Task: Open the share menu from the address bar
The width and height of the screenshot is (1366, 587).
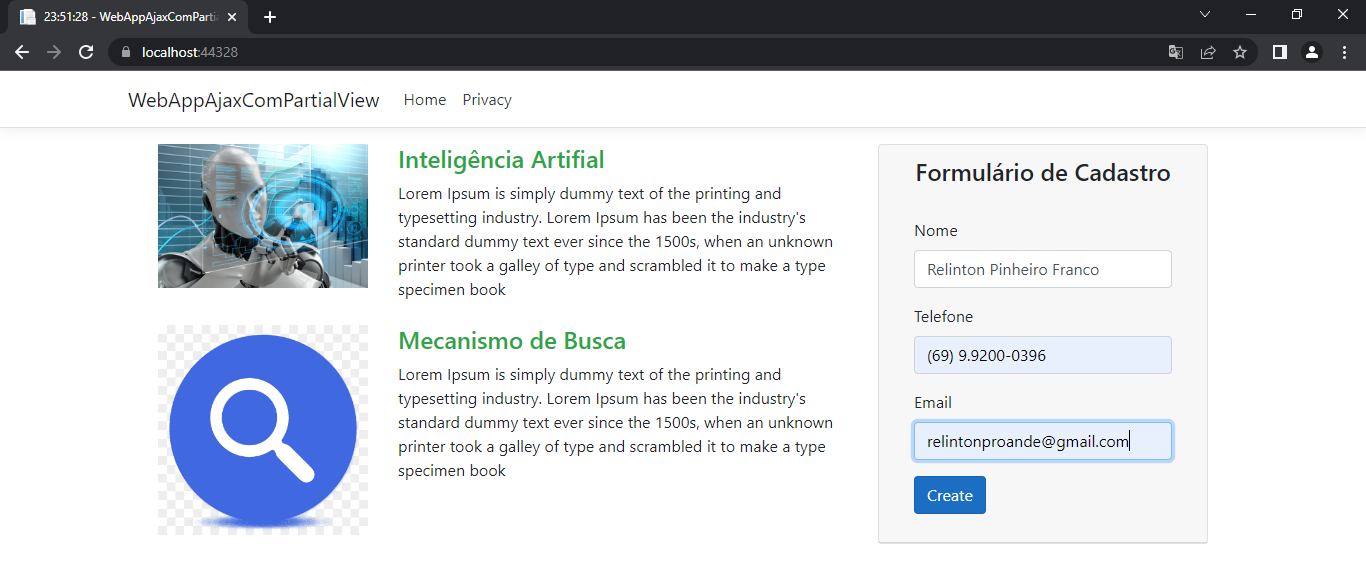Action: [x=1208, y=51]
